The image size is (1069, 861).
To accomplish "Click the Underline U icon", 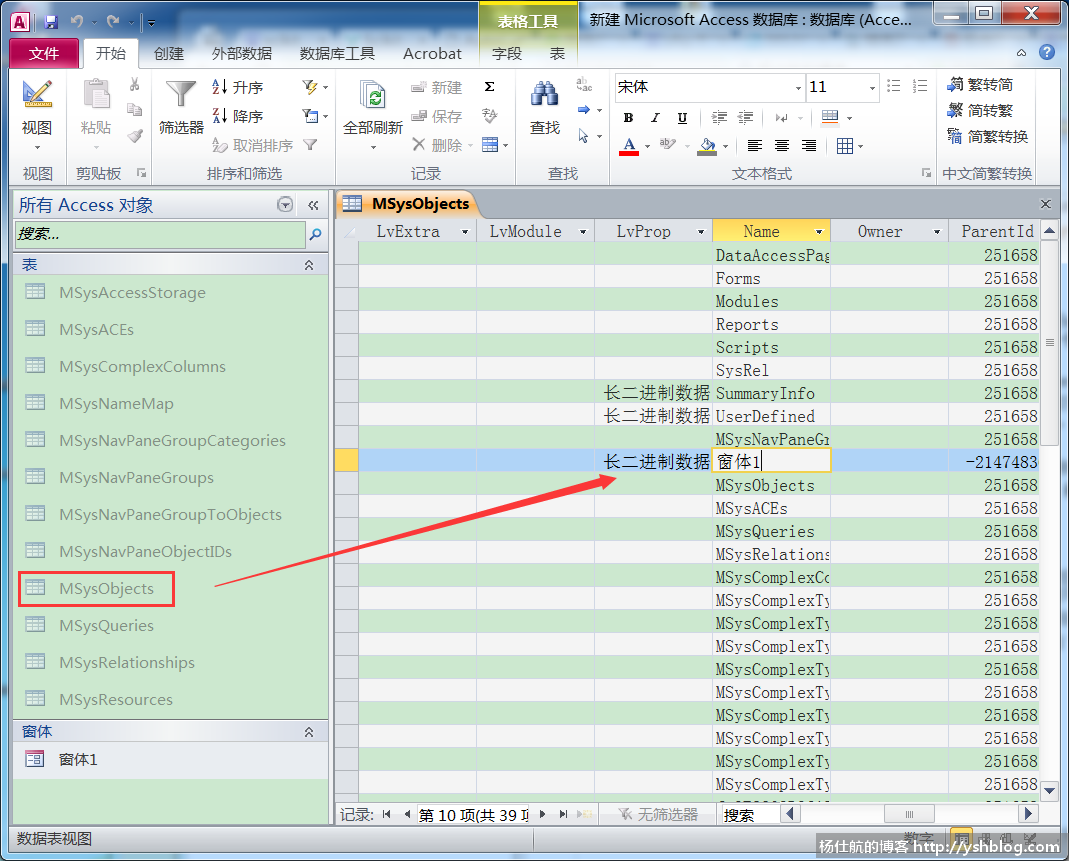I will [x=682, y=118].
